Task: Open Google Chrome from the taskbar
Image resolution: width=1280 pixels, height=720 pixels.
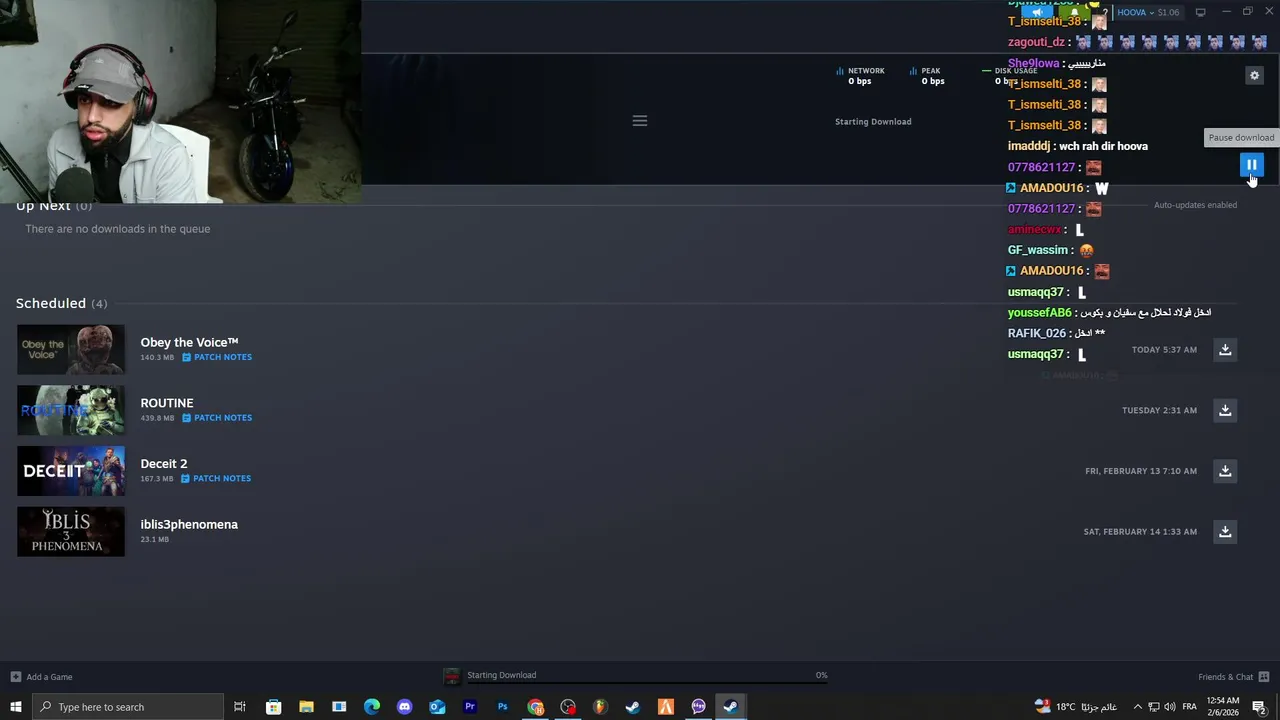Action: (535, 707)
